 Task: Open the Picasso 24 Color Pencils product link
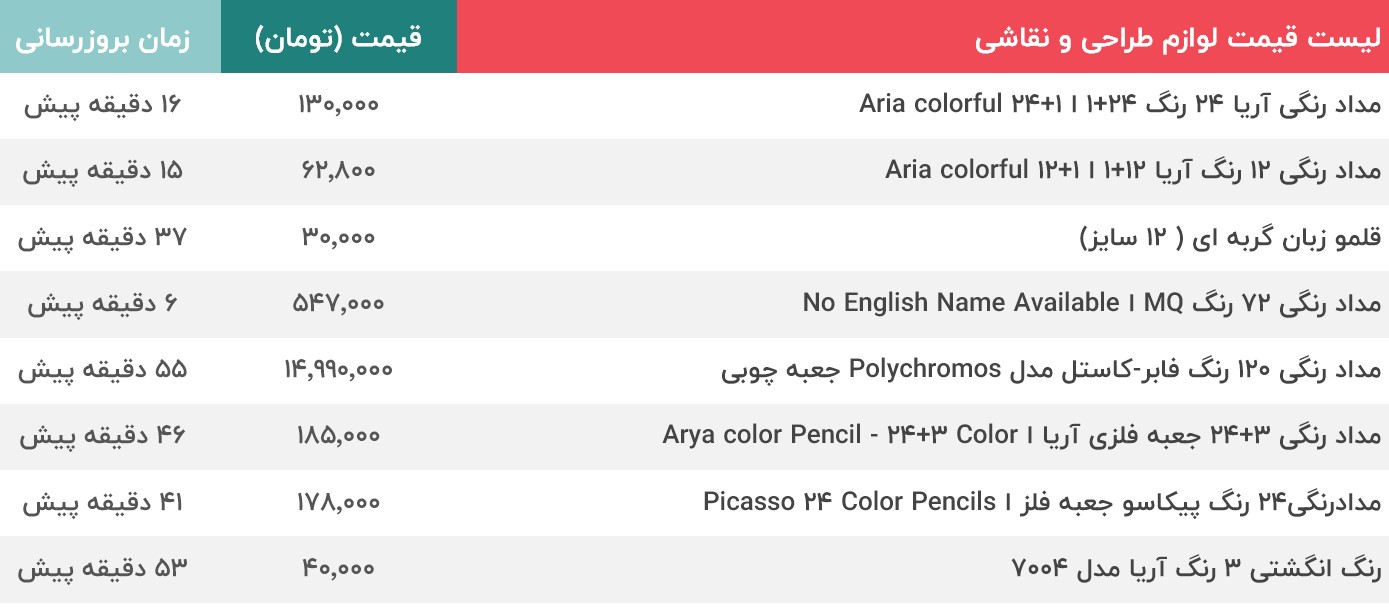tap(1041, 501)
